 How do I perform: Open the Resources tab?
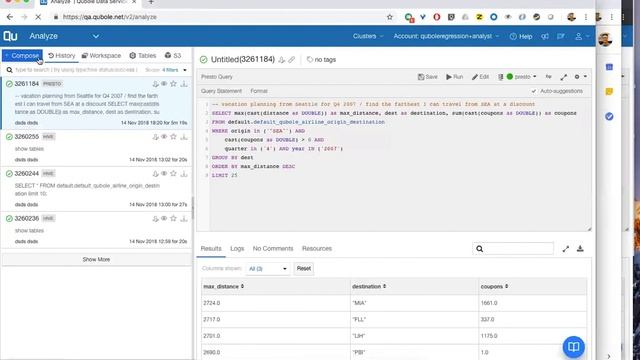click(x=317, y=249)
